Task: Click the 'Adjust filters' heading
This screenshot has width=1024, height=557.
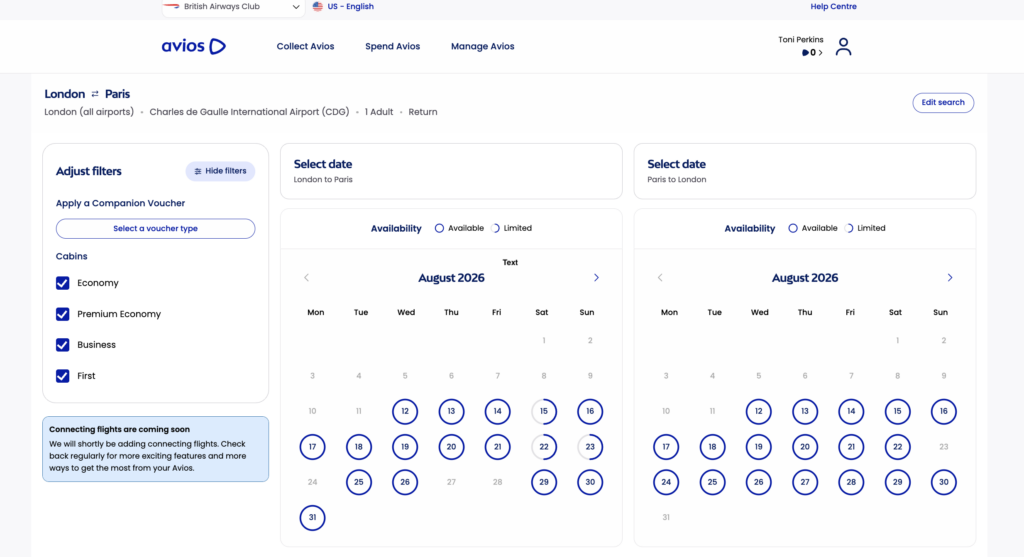Action: coord(89,171)
